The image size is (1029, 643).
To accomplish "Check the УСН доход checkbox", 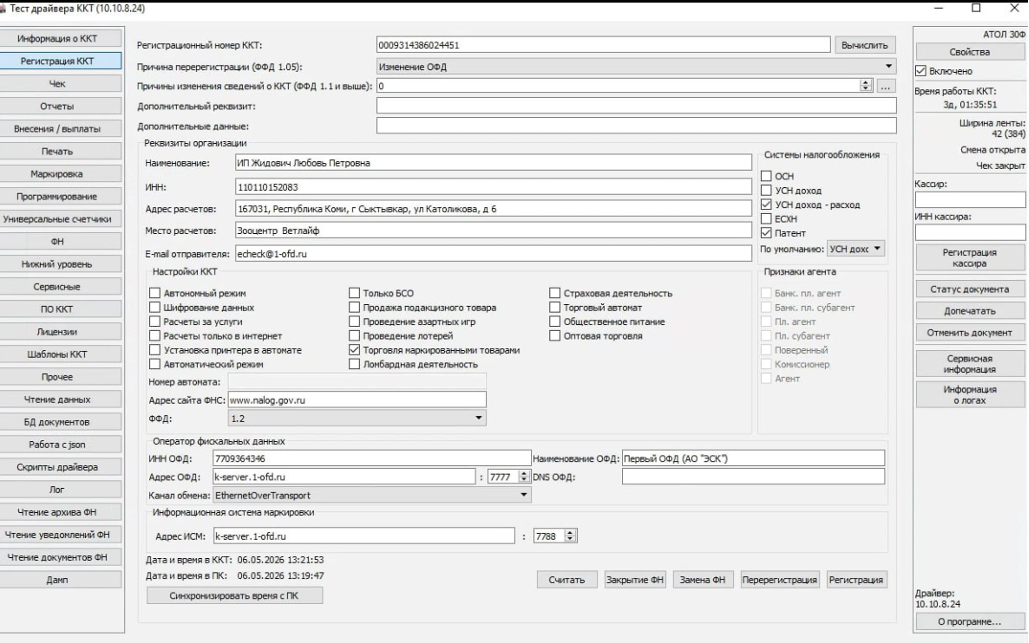I will click(x=766, y=190).
